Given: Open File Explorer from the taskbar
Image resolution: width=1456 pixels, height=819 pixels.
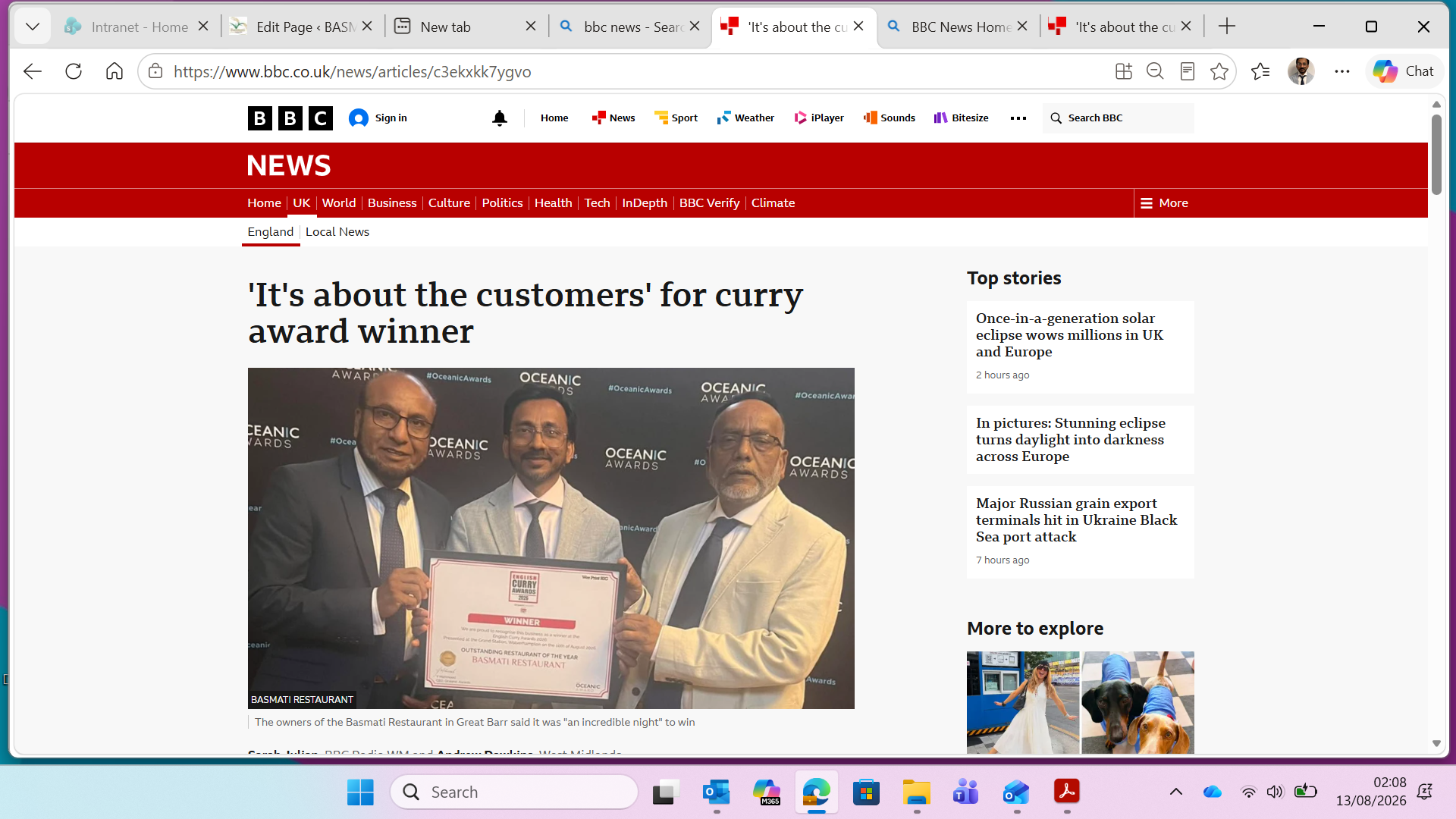Looking at the screenshot, I should tap(917, 792).
